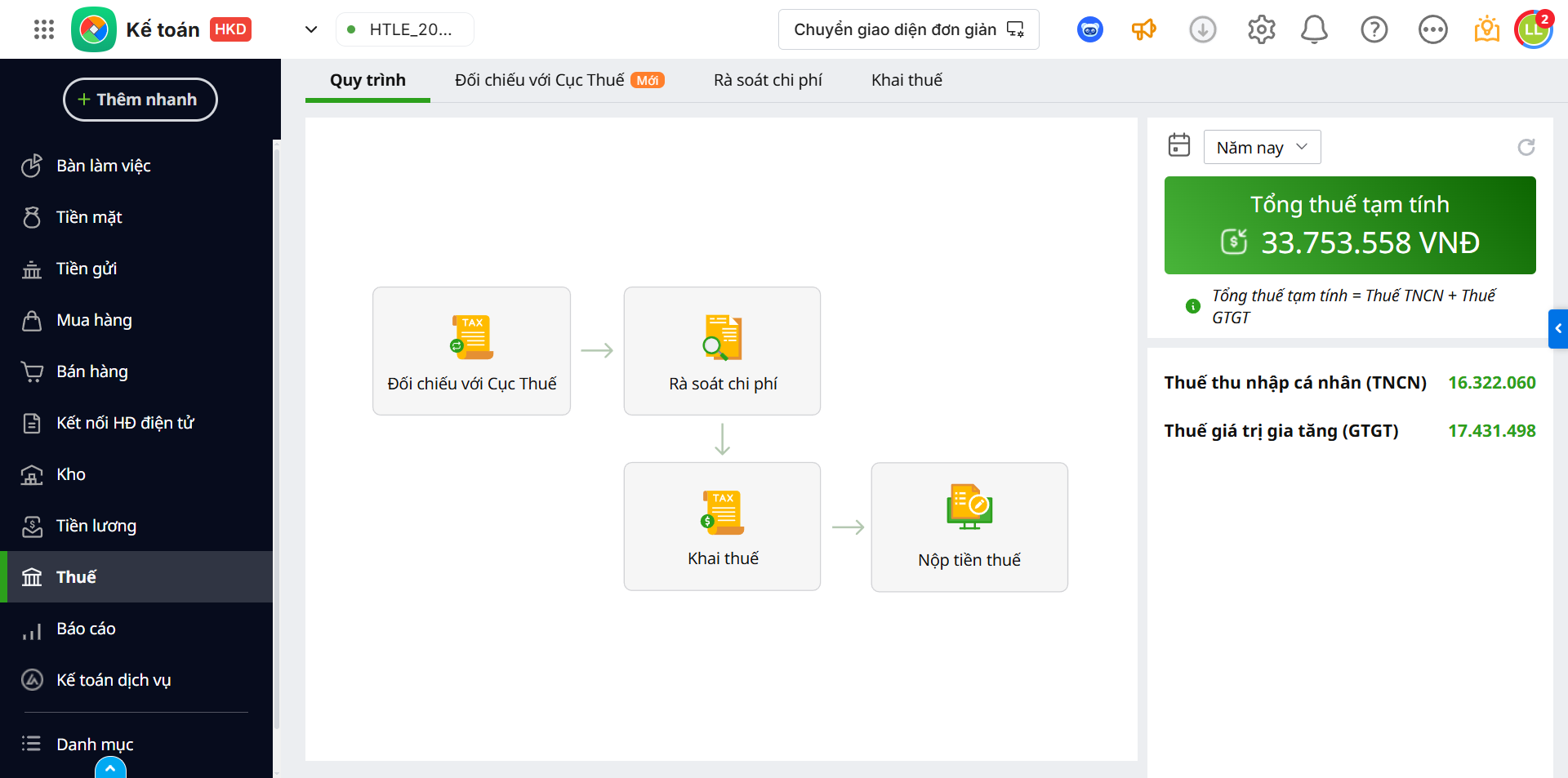Click Chuyển giao diện đơn giản button
This screenshot has width=1568, height=778.
click(x=908, y=30)
